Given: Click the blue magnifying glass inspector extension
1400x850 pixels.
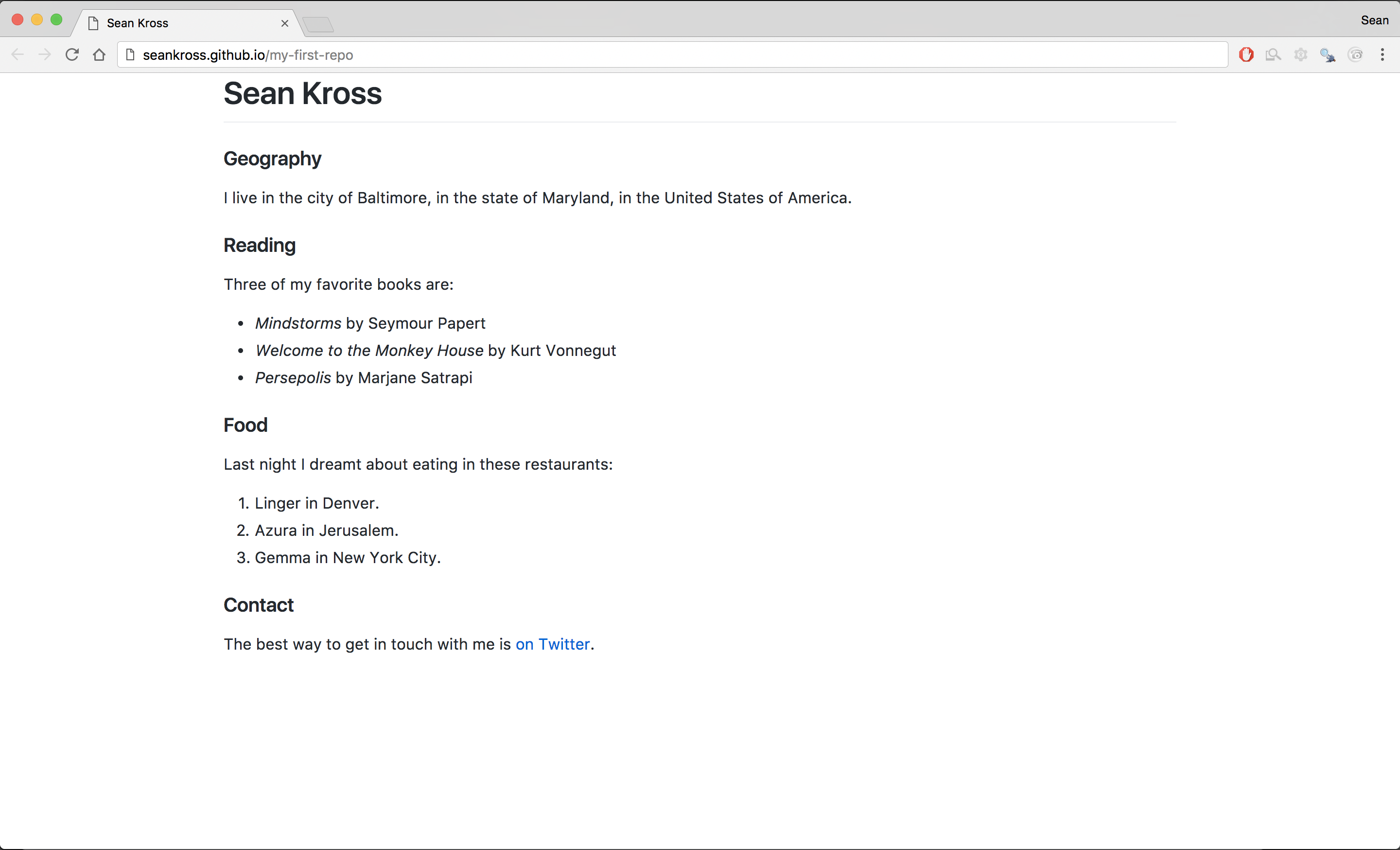Looking at the screenshot, I should click(x=1327, y=54).
